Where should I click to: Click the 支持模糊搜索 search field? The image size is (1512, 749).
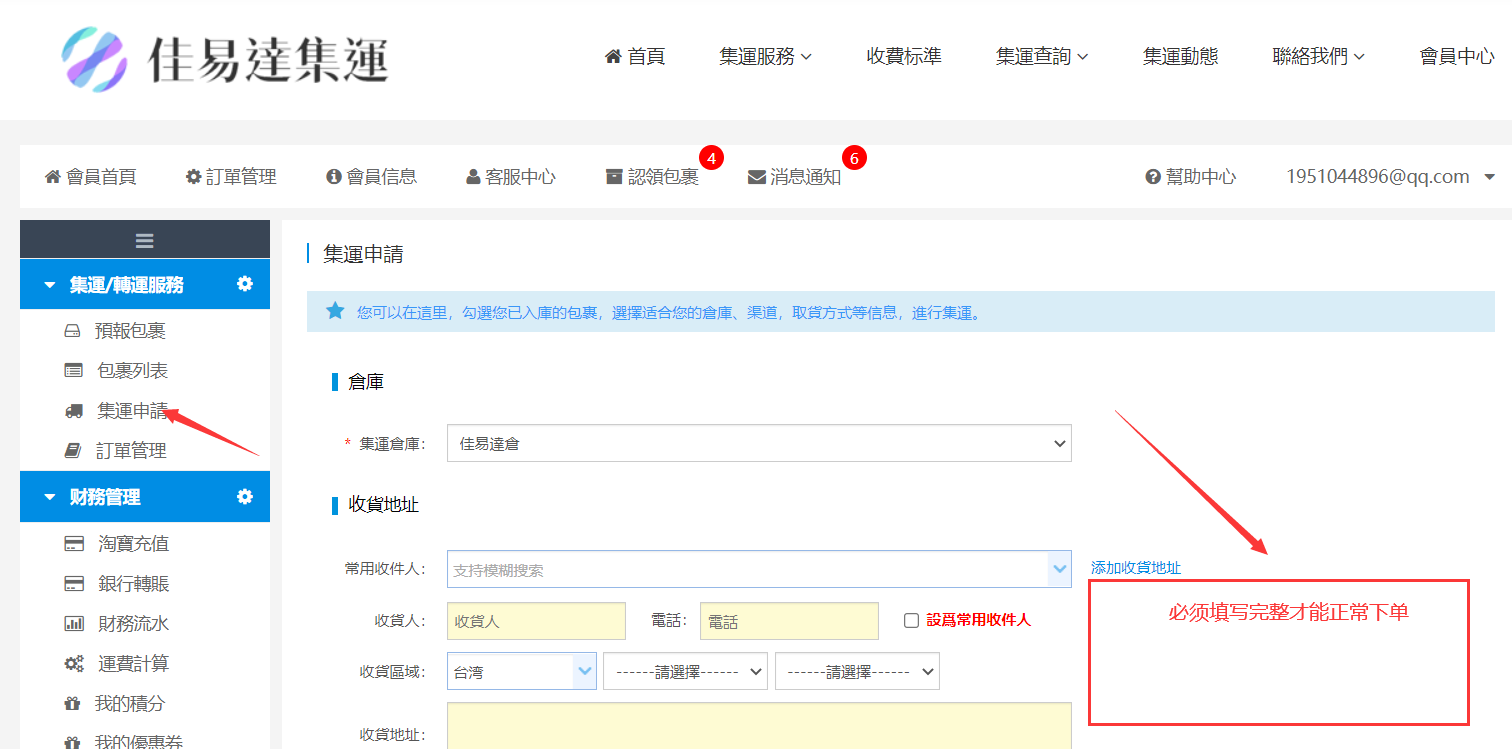pos(747,569)
